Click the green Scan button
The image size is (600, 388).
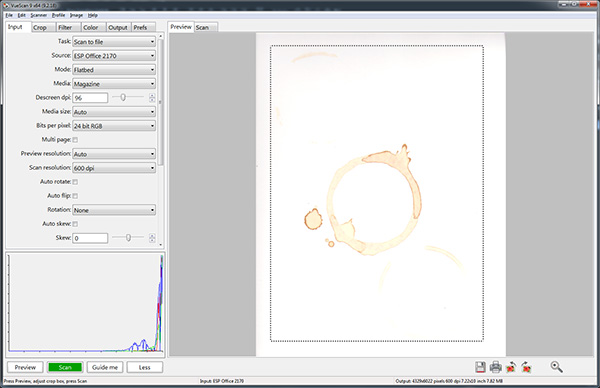tap(65, 367)
